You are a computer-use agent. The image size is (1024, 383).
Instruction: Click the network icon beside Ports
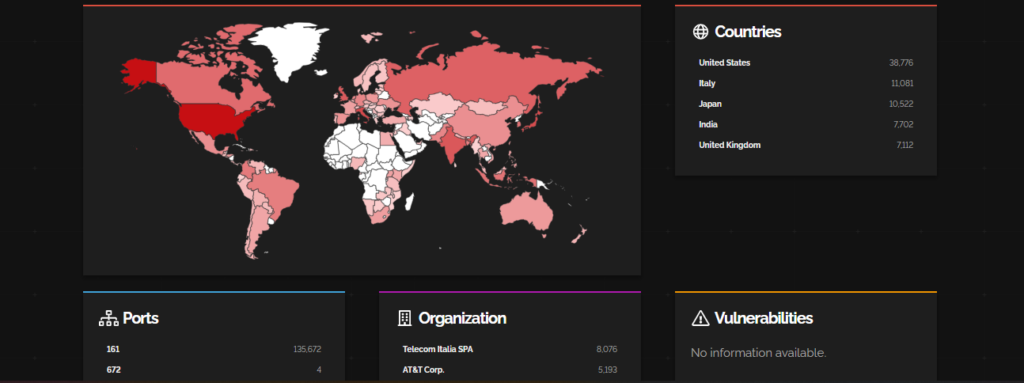(108, 319)
